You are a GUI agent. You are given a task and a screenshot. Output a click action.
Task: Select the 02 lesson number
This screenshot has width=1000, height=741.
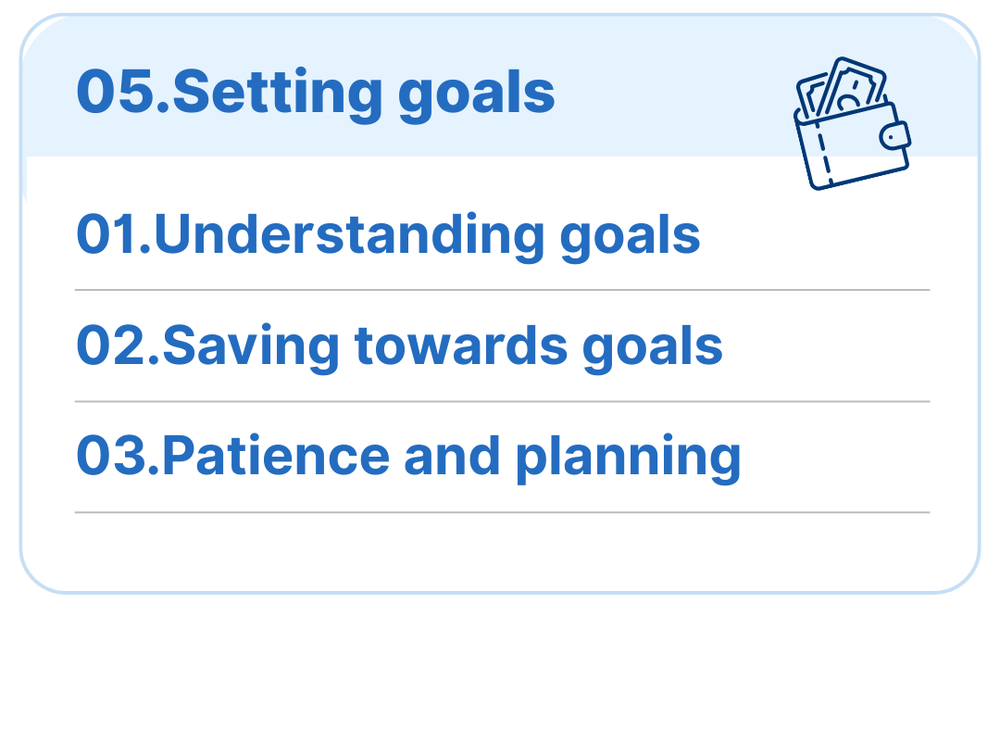click(x=111, y=346)
